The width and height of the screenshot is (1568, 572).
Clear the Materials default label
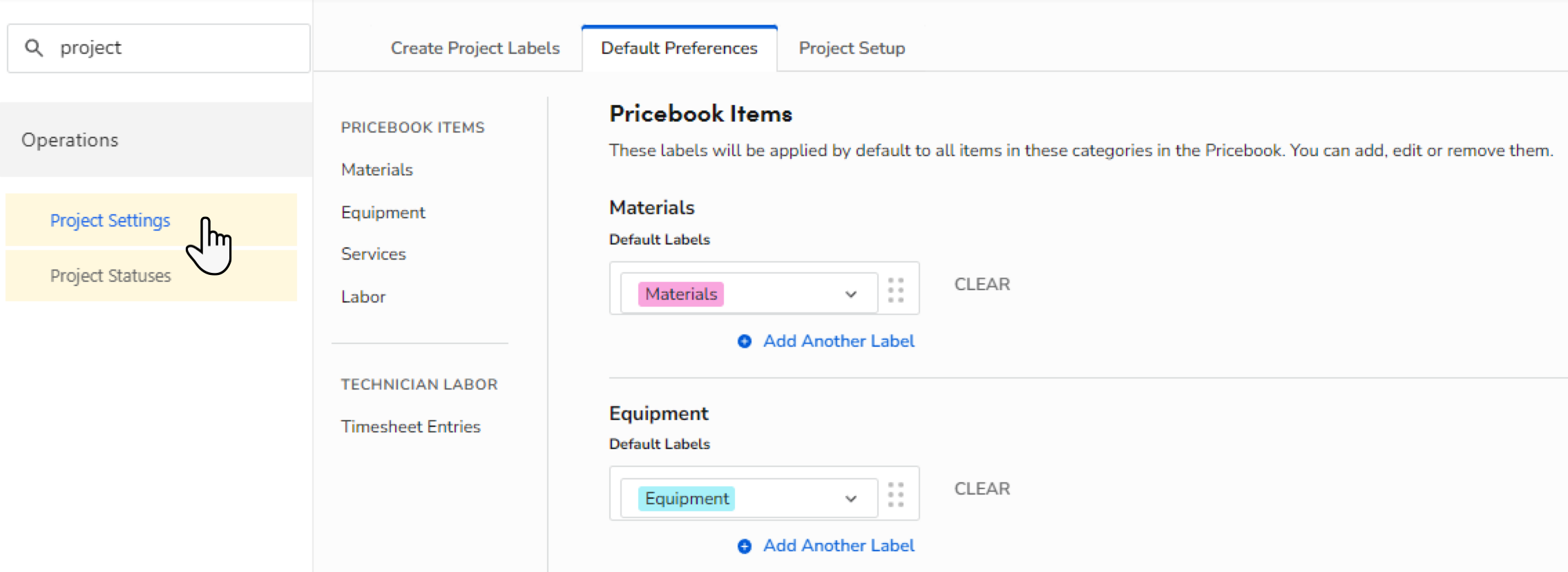982,285
